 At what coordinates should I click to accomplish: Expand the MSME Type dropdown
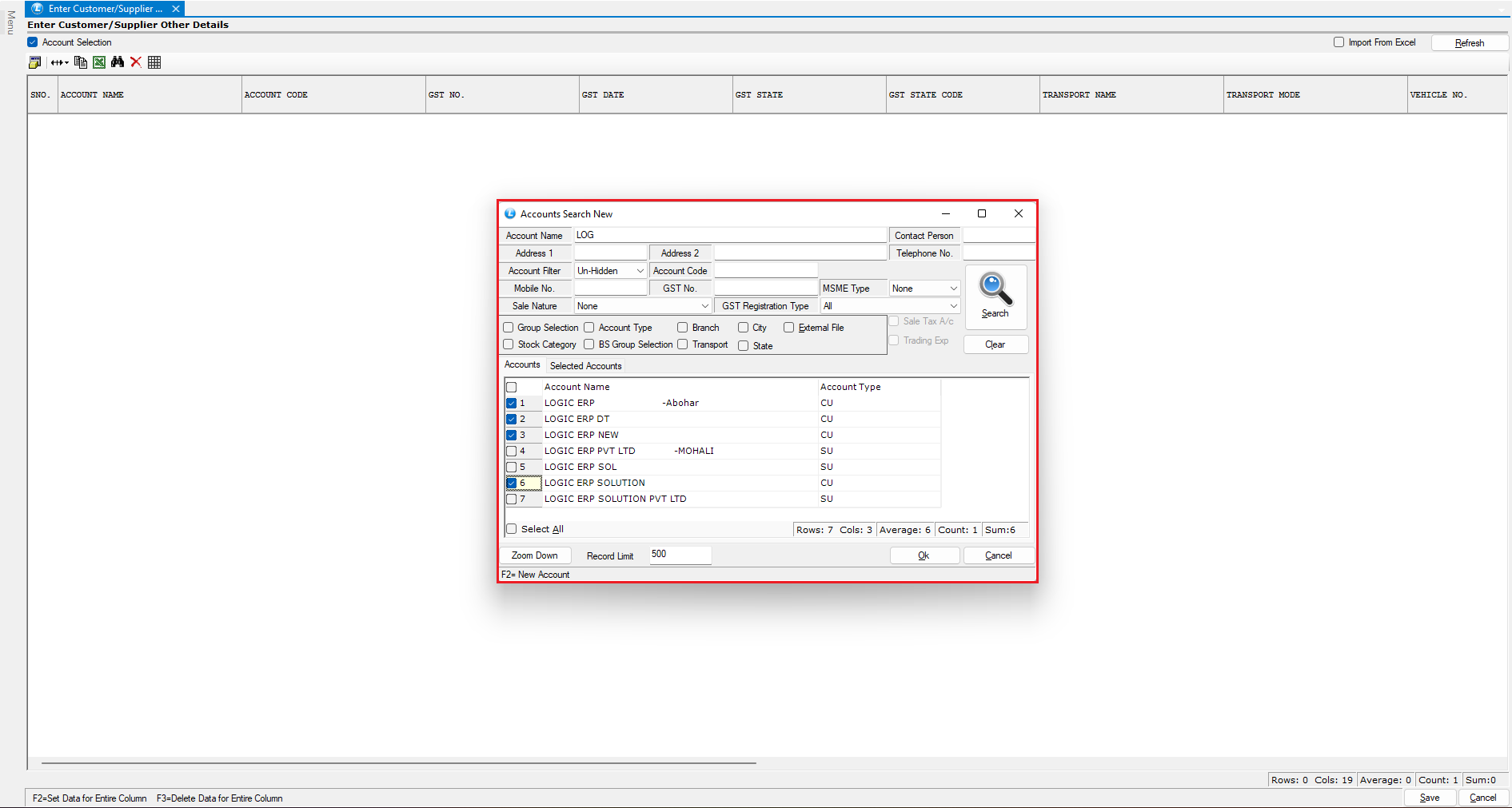pos(924,289)
